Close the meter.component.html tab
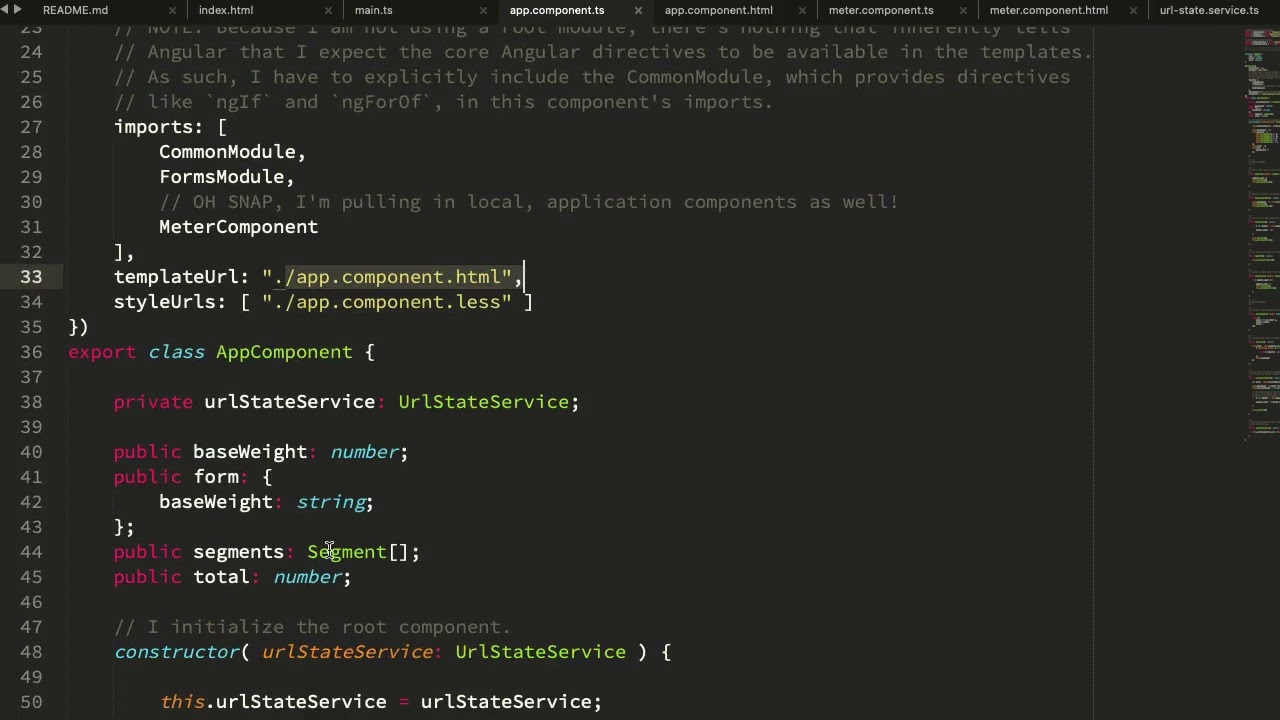 (1133, 10)
